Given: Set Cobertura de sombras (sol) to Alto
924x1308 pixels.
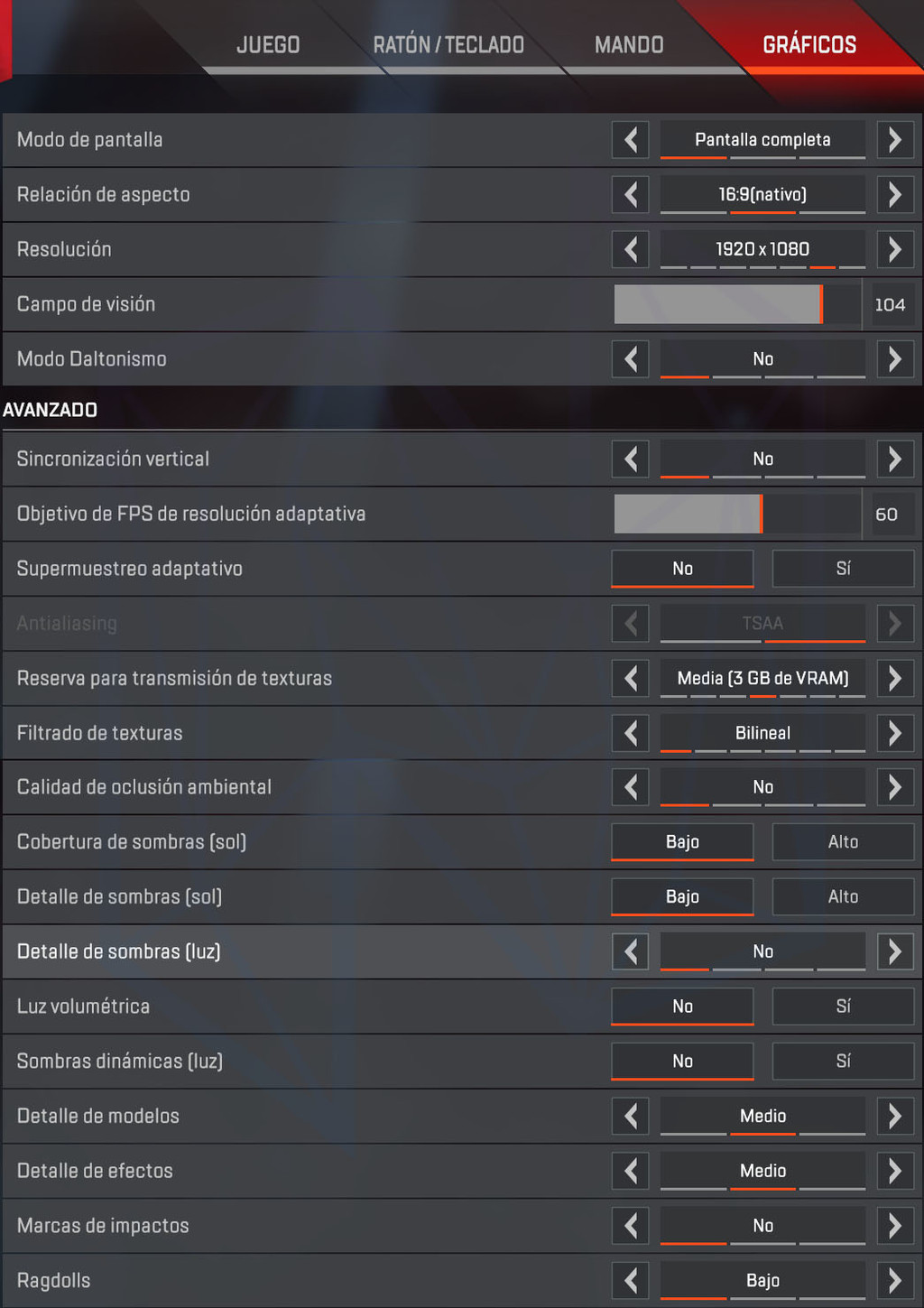Looking at the screenshot, I should (x=843, y=842).
